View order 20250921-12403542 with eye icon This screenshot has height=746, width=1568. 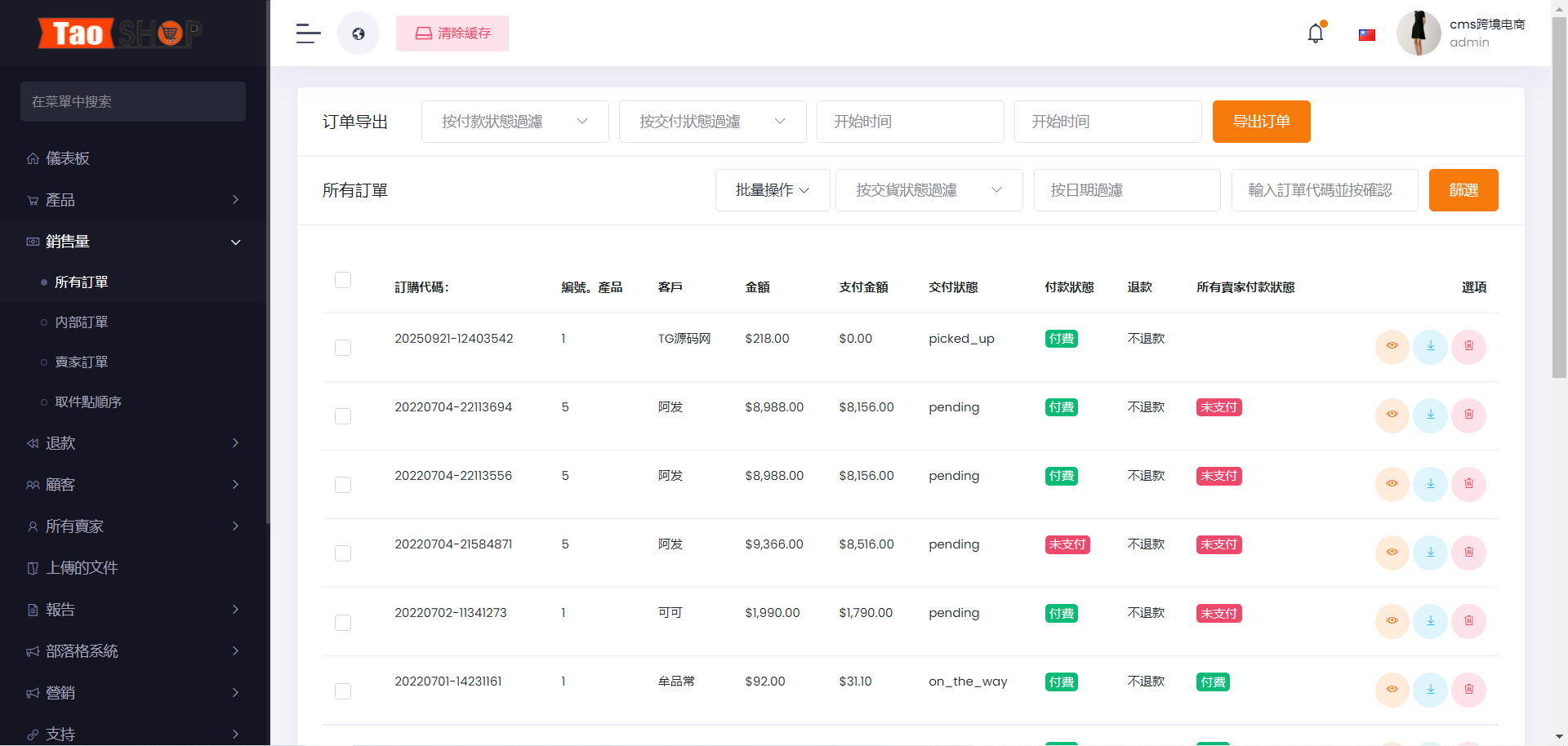click(x=1392, y=346)
